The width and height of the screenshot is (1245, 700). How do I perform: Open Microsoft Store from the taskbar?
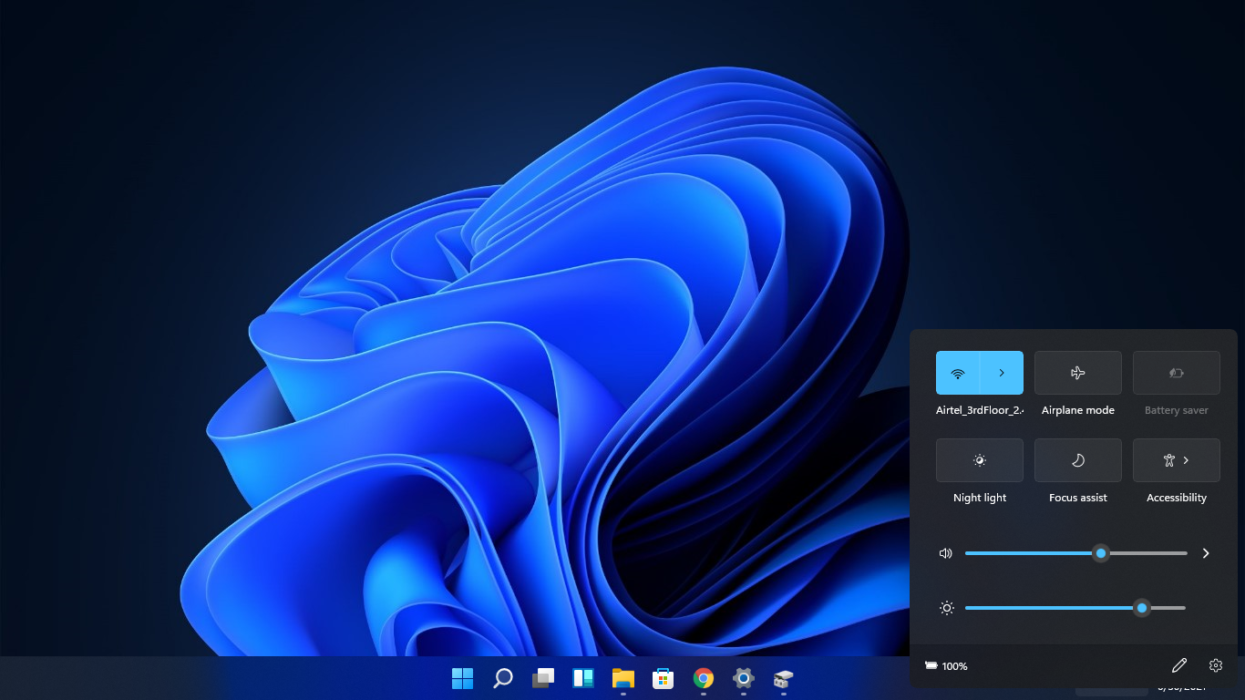click(663, 679)
